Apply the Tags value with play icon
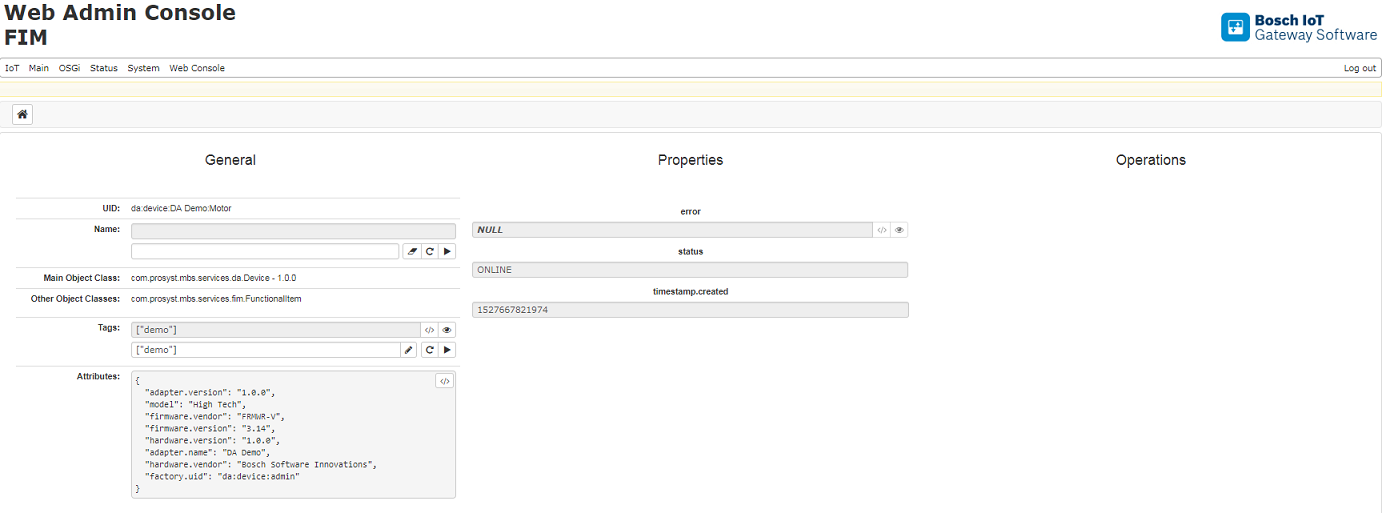This screenshot has width=1386, height=513. pyautogui.click(x=447, y=350)
